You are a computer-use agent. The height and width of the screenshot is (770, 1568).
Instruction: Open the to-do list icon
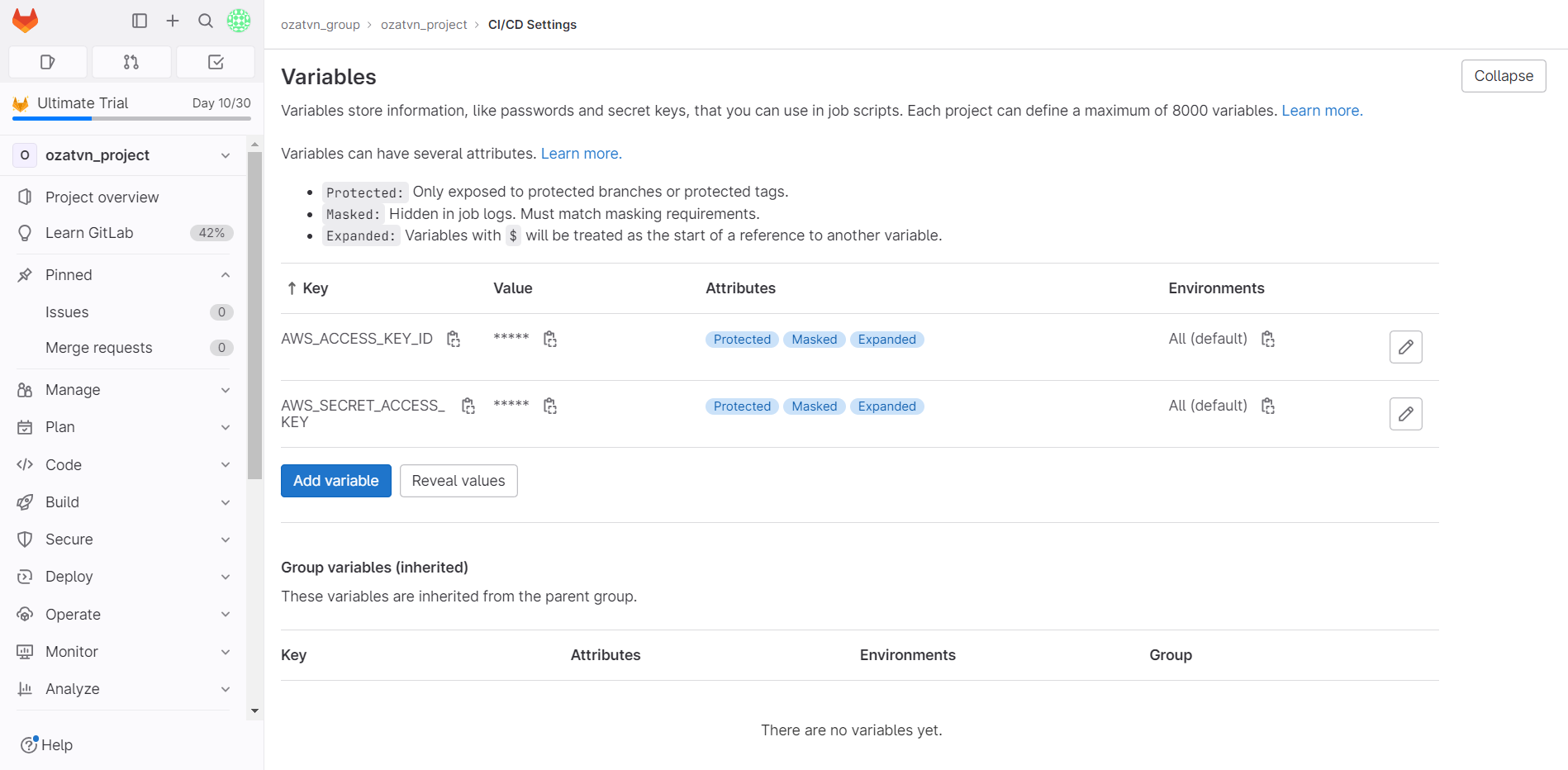(x=215, y=61)
